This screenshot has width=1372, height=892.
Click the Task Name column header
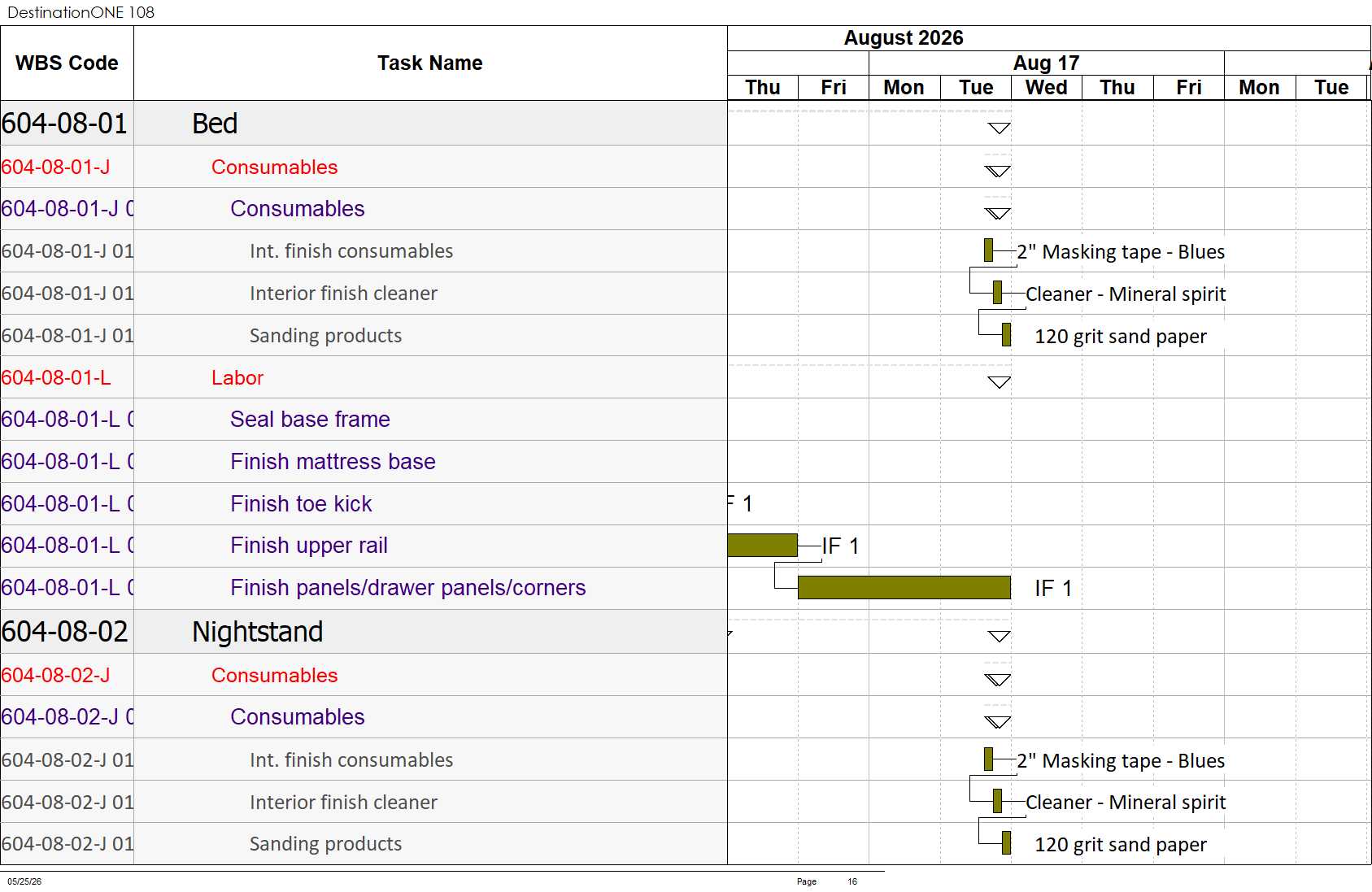coord(430,63)
